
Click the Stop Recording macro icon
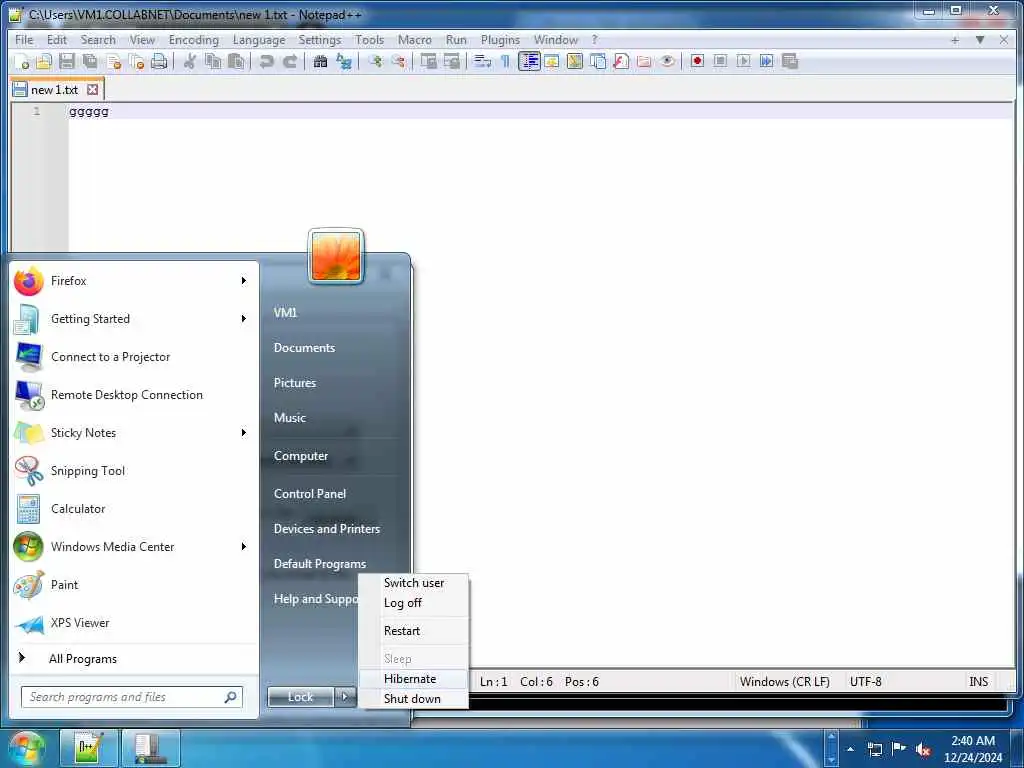coord(720,61)
